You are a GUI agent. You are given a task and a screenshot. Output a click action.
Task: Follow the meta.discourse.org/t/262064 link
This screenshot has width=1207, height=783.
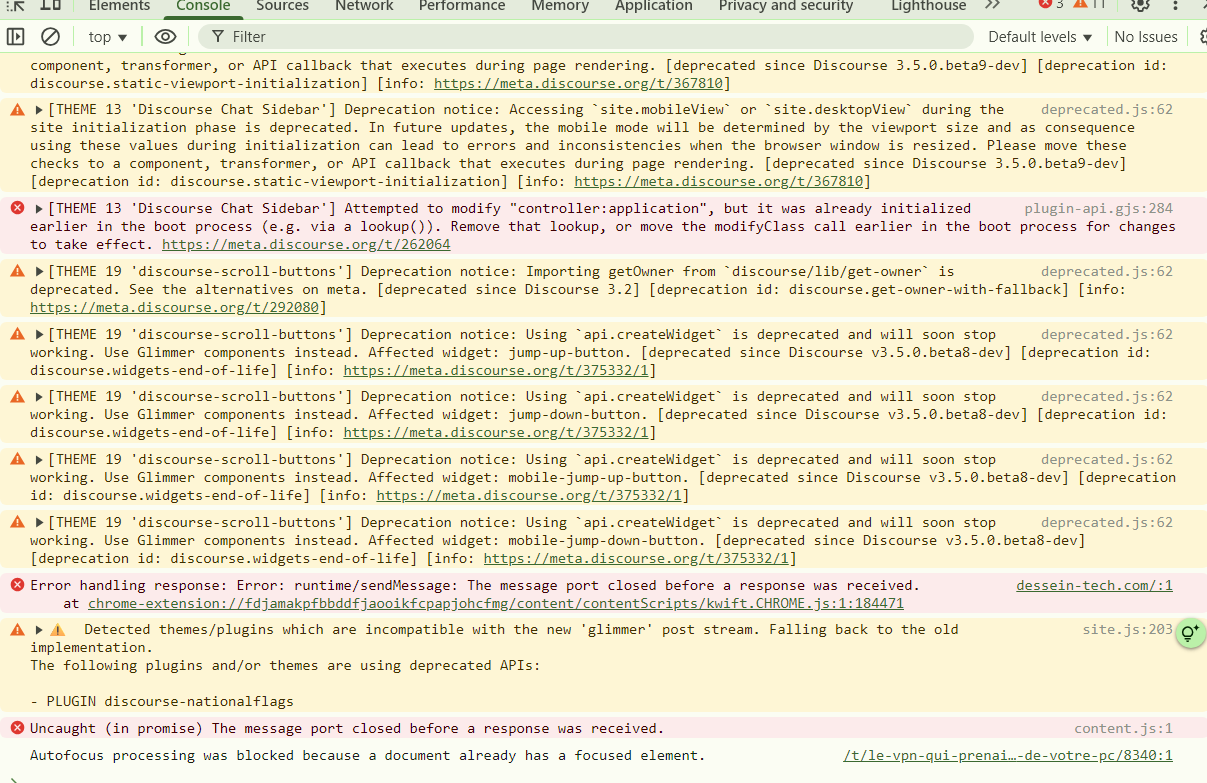point(306,245)
